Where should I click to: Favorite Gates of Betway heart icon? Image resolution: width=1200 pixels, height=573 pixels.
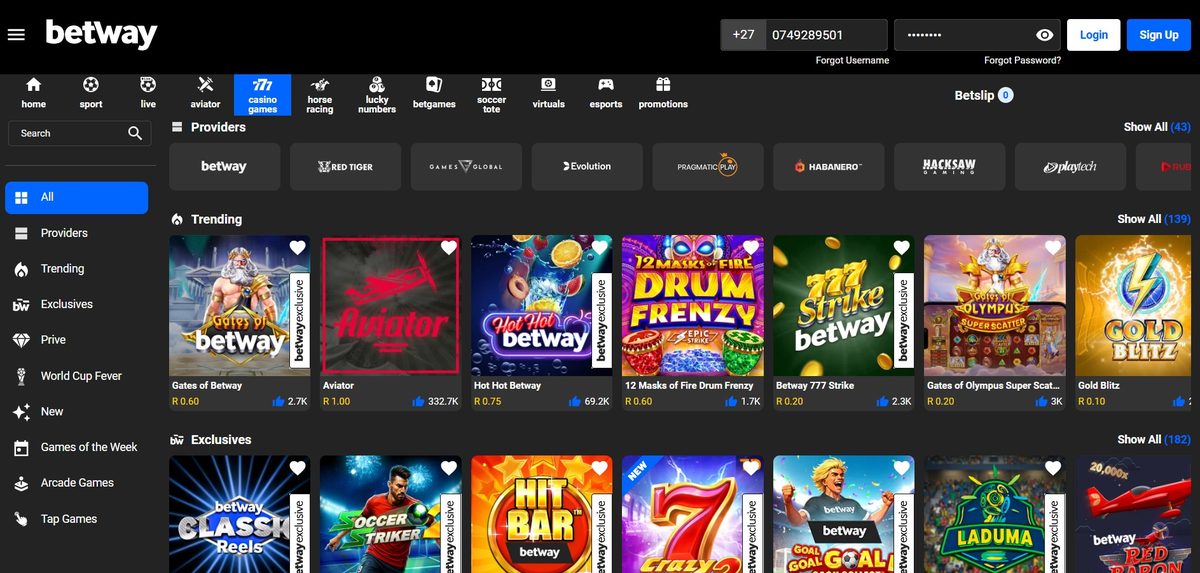[297, 248]
